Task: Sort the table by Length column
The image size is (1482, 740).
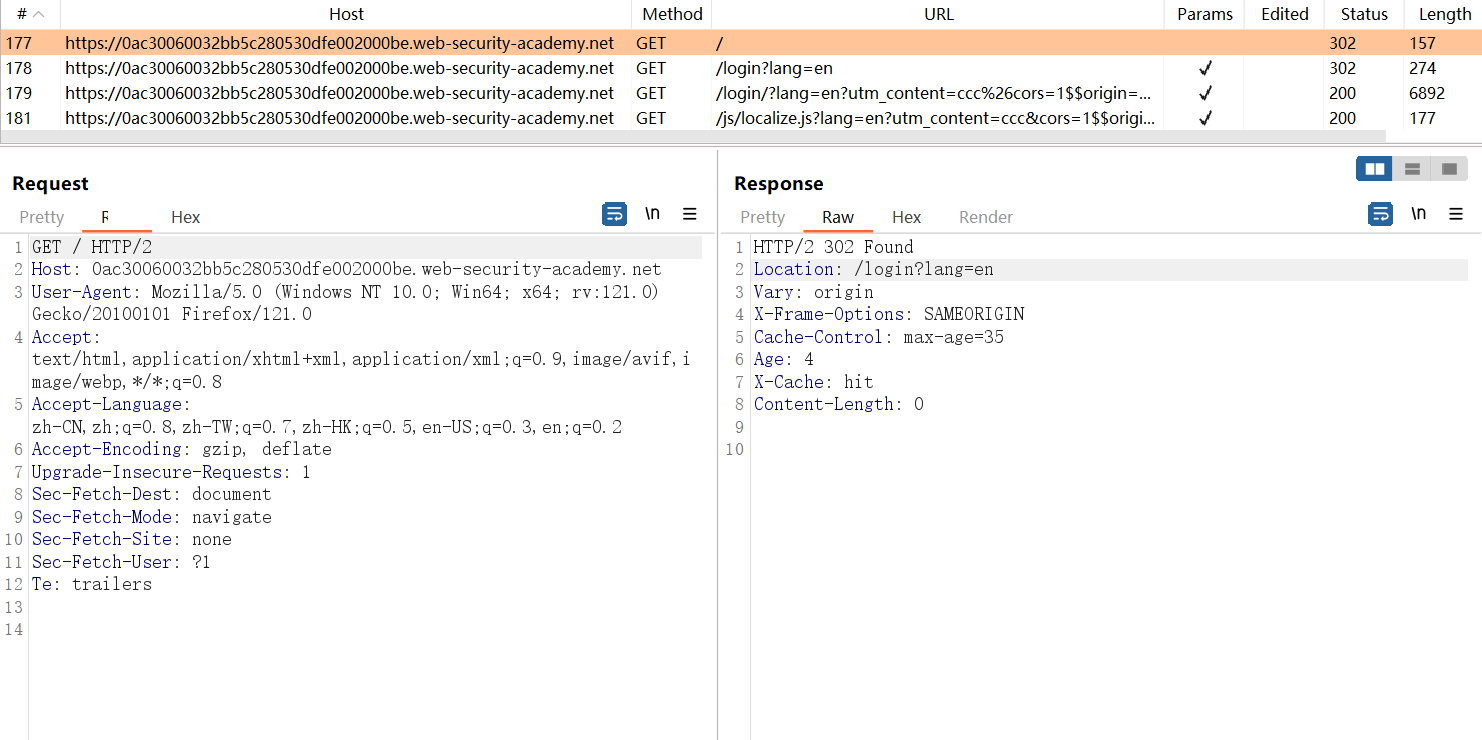Action: tap(1444, 14)
